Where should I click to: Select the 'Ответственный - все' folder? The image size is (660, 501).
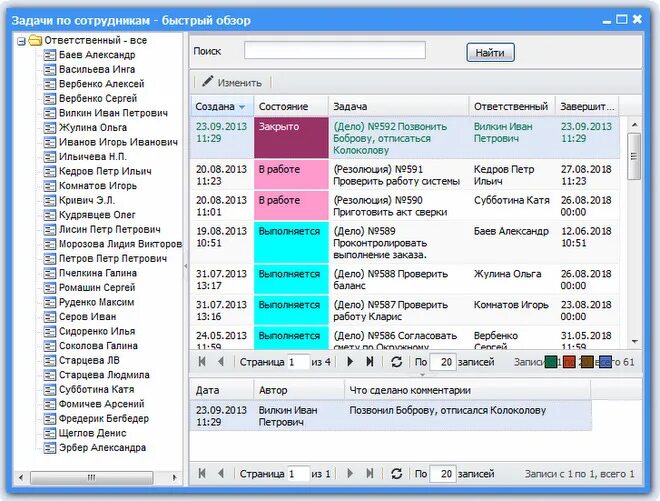(95, 40)
